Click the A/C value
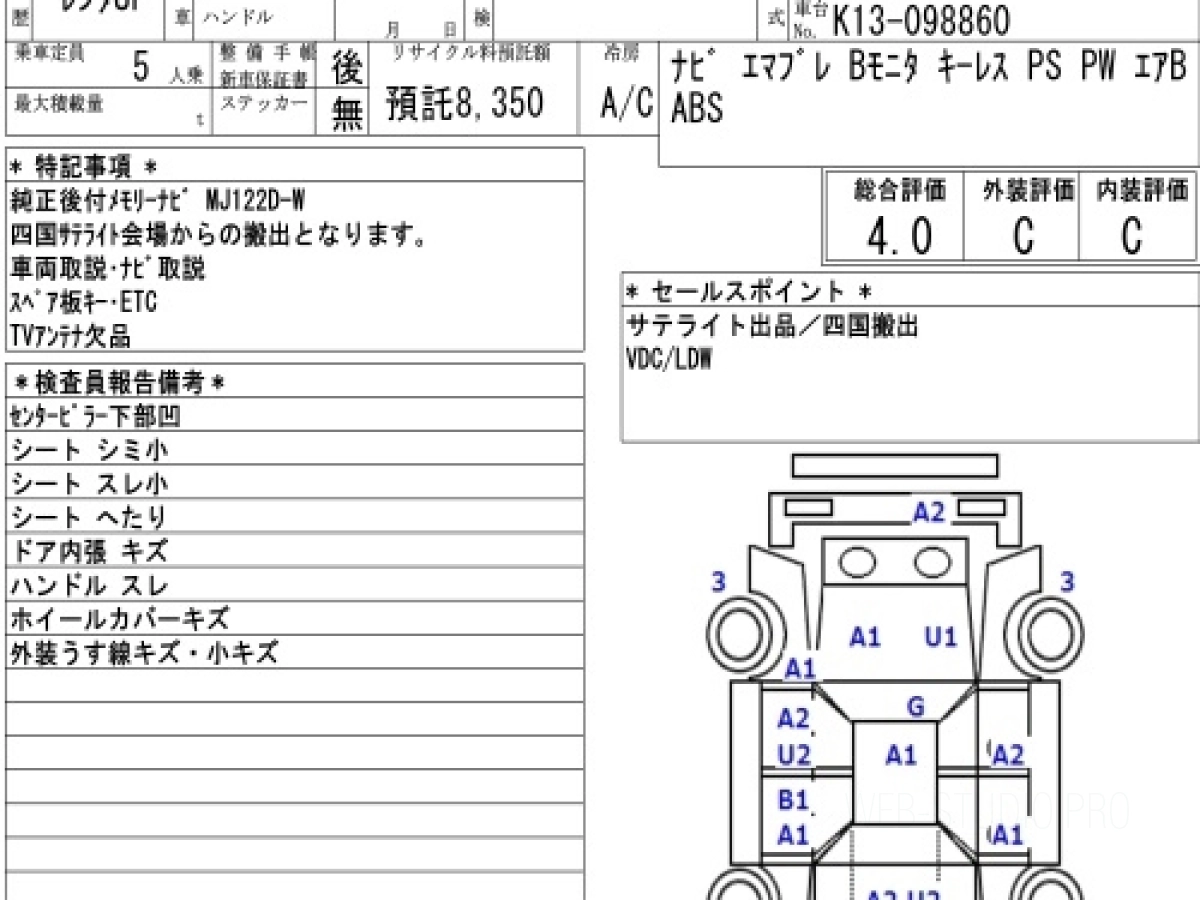 pos(627,102)
